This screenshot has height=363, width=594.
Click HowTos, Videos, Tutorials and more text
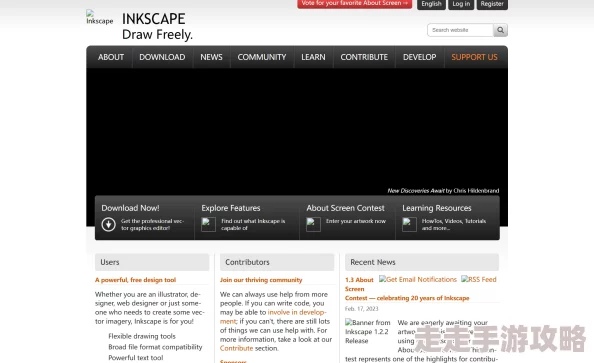pyautogui.click(x=454, y=224)
